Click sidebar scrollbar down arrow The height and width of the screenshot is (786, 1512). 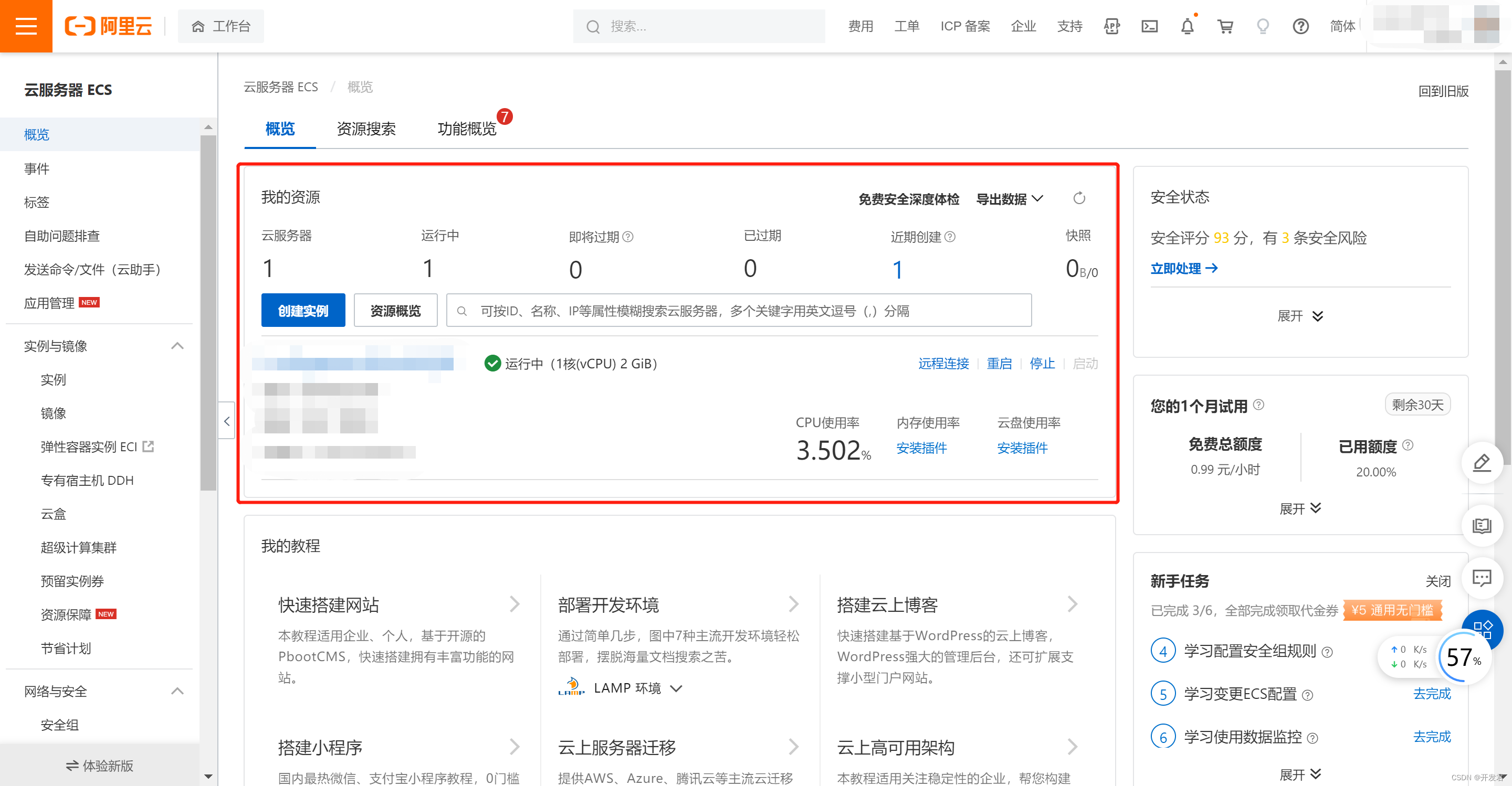tap(208, 777)
